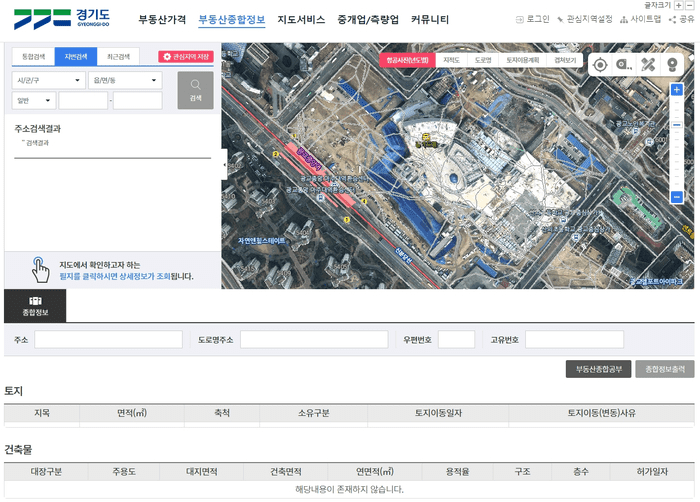Open the 시/군/구 dropdown
Image resolution: width=700 pixels, height=502 pixels.
click(x=48, y=80)
